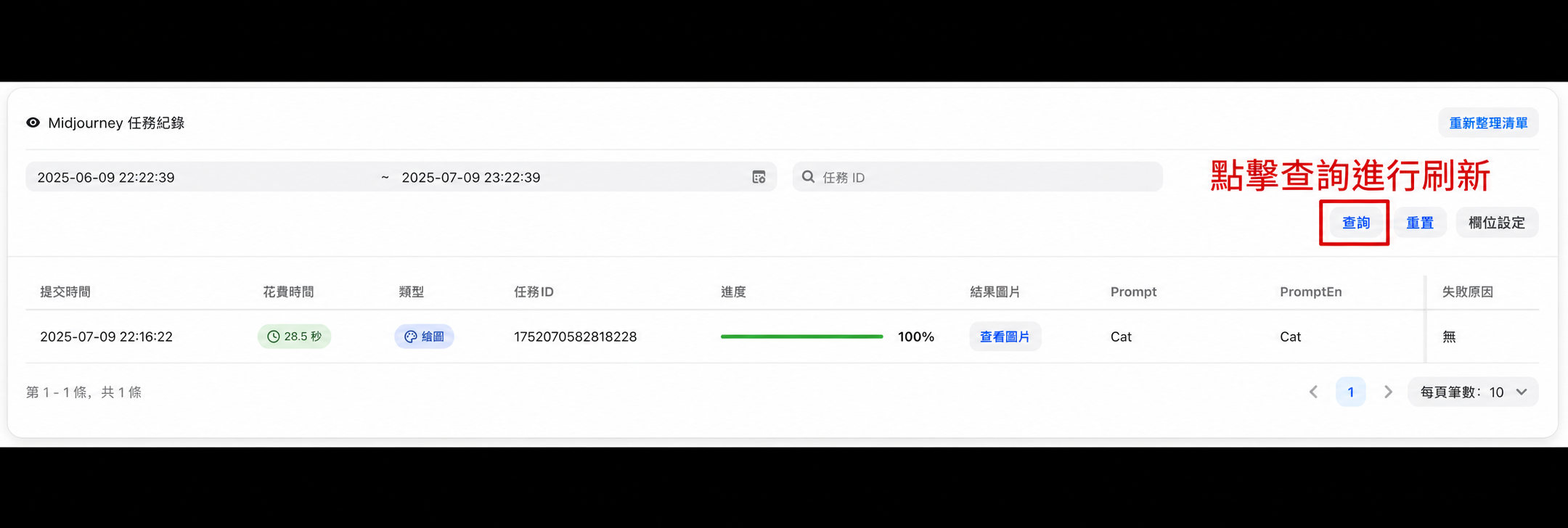Click the 繪圖 type tag

click(x=424, y=337)
